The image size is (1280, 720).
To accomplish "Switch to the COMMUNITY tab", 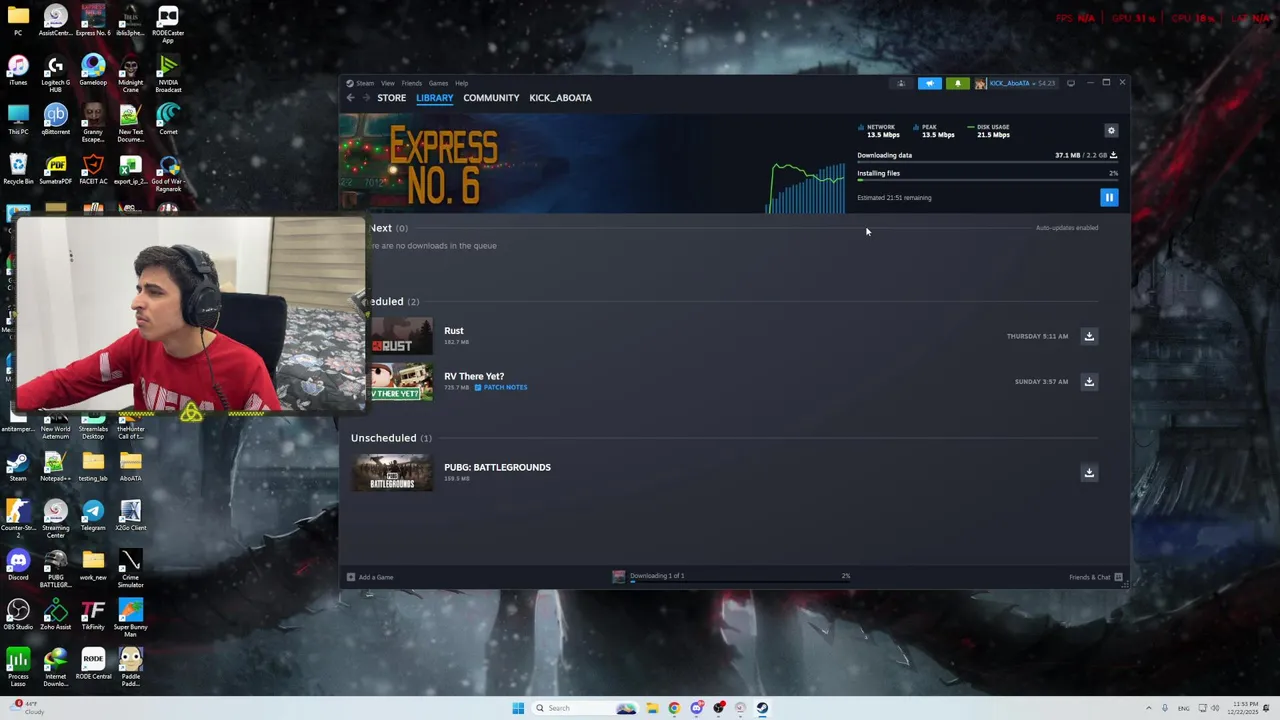I will point(491,98).
